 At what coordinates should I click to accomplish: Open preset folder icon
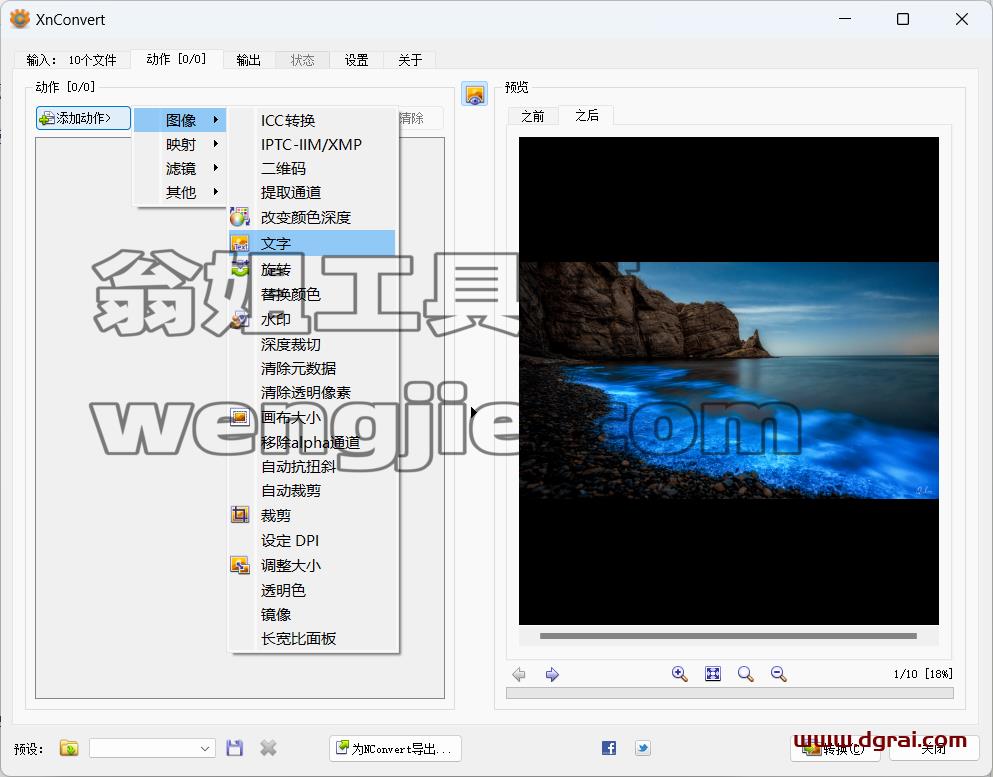tap(69, 748)
